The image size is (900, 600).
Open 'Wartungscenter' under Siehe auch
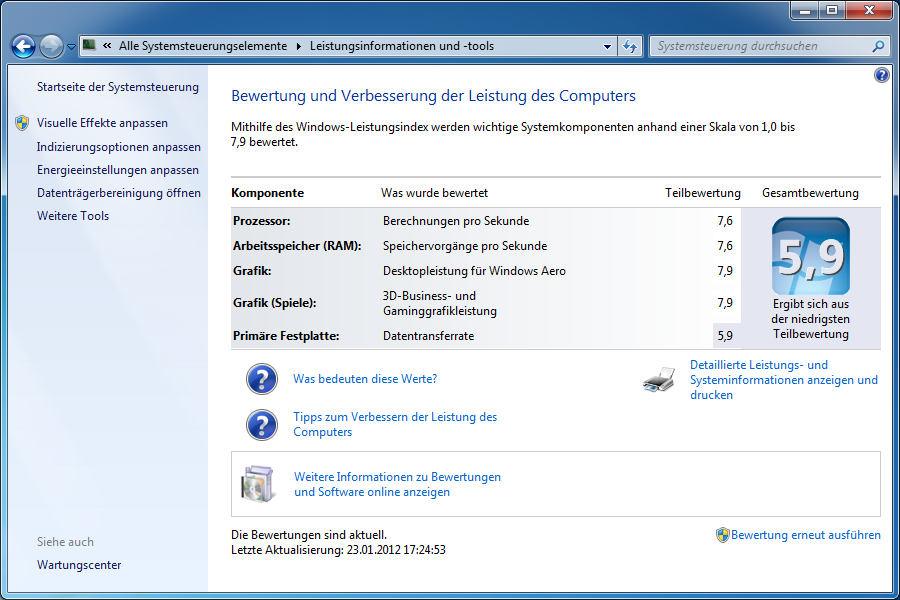79,565
